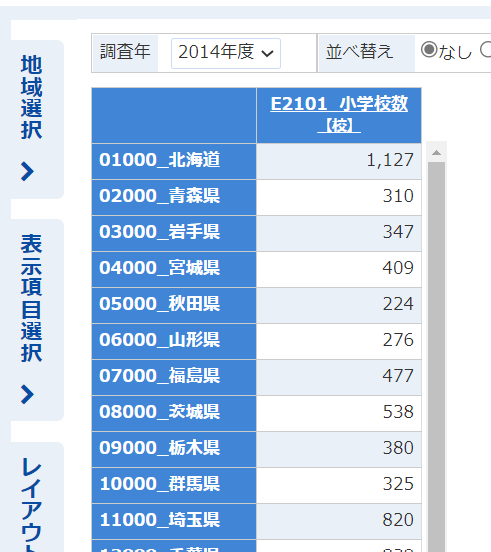
Task: Click the chevron under 表示項目選択
Action: pos(27,394)
